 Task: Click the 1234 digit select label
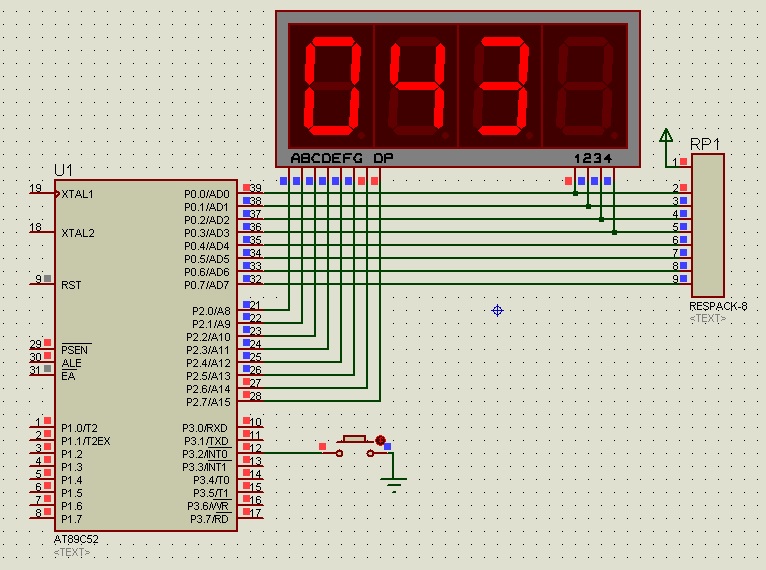tap(593, 158)
